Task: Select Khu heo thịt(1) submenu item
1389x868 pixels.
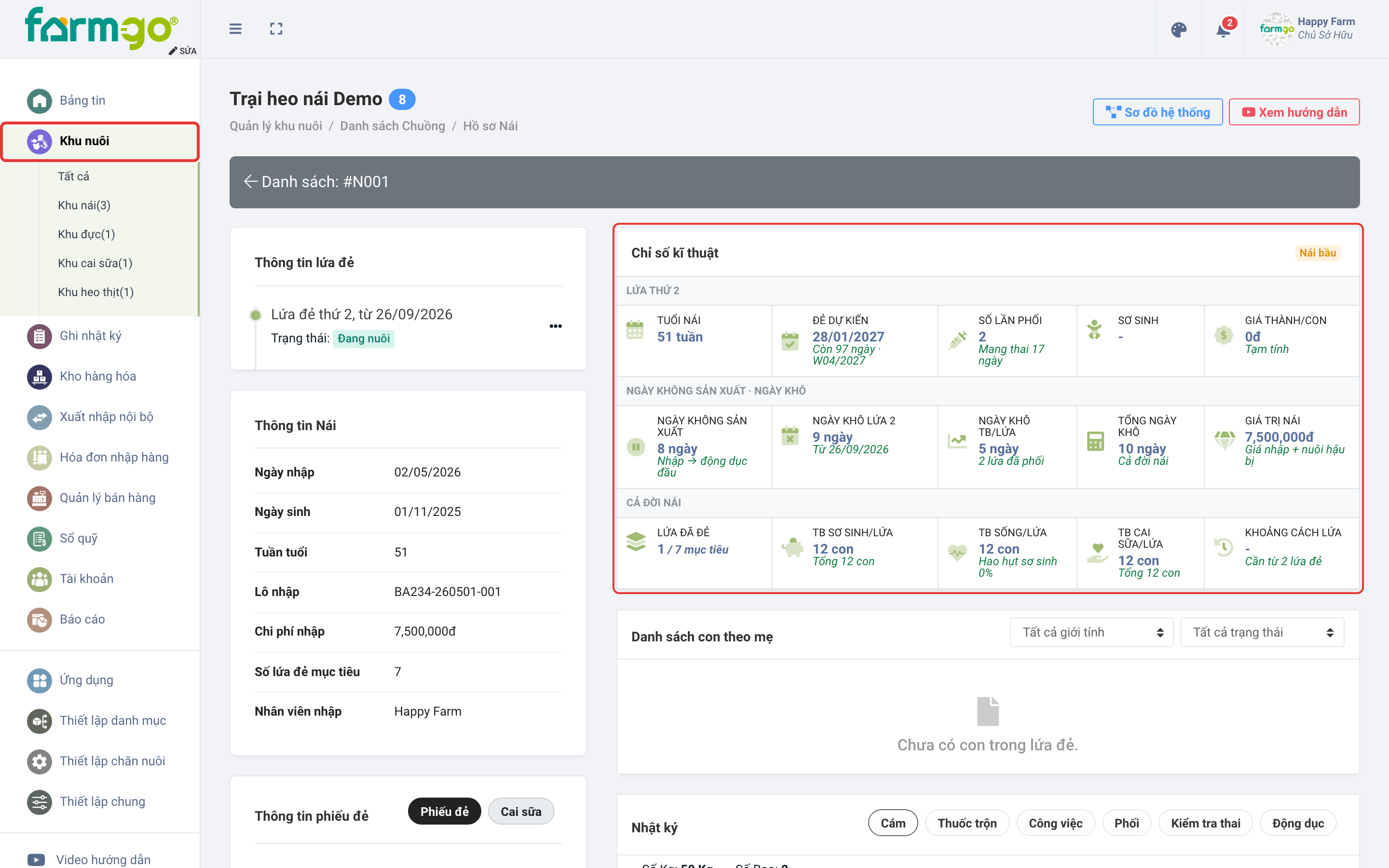Action: click(x=95, y=292)
